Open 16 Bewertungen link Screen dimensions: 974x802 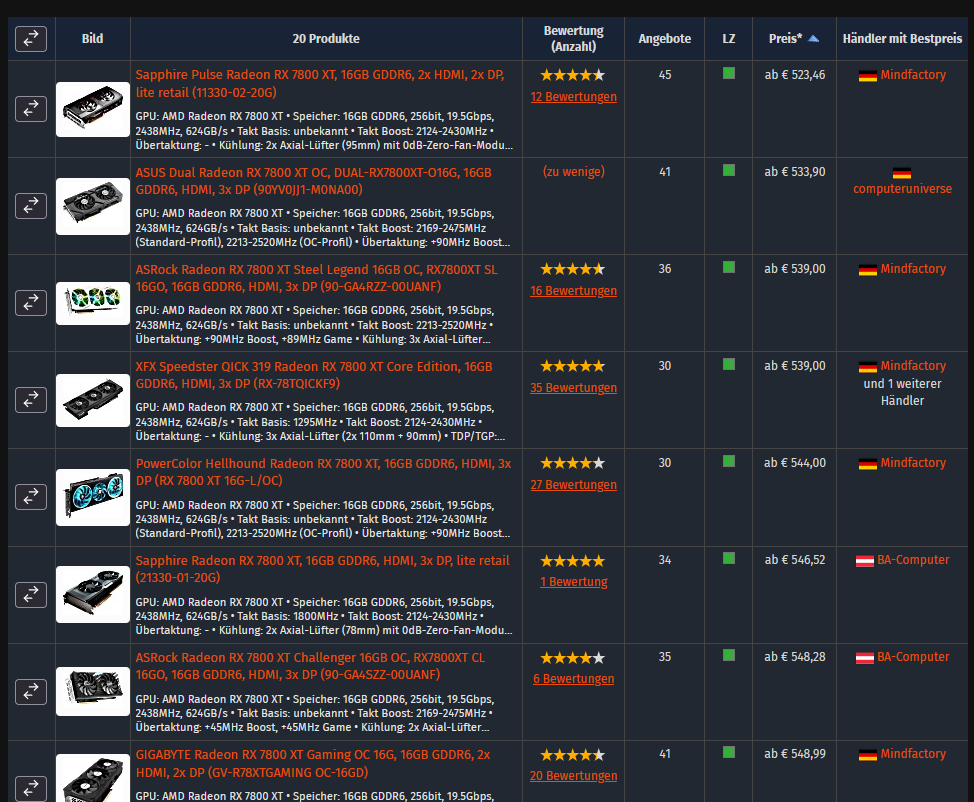click(573, 291)
